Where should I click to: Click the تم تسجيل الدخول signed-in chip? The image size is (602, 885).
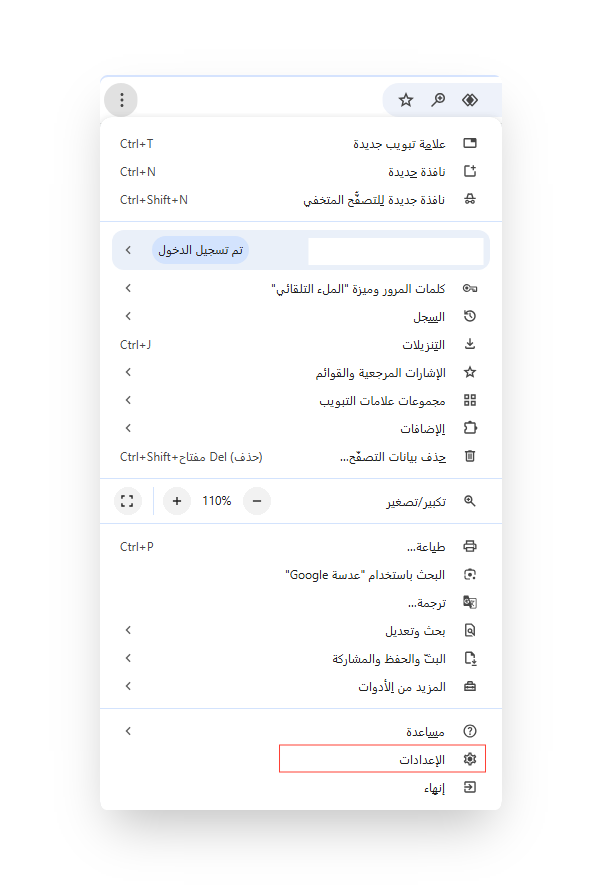pyautogui.click(x=201, y=250)
